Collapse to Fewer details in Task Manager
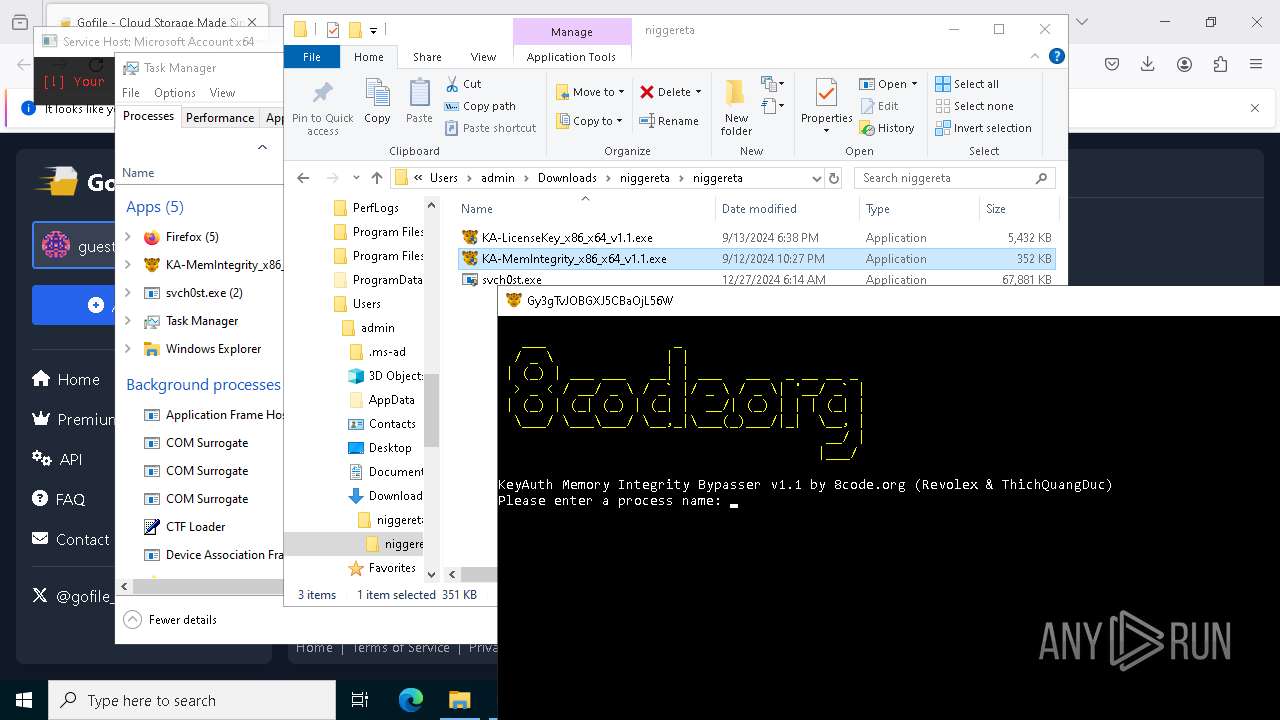 pos(170,620)
